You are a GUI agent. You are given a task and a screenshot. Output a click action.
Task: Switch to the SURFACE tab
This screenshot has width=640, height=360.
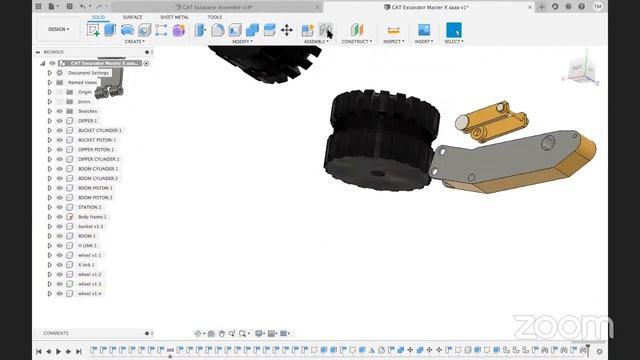133,17
